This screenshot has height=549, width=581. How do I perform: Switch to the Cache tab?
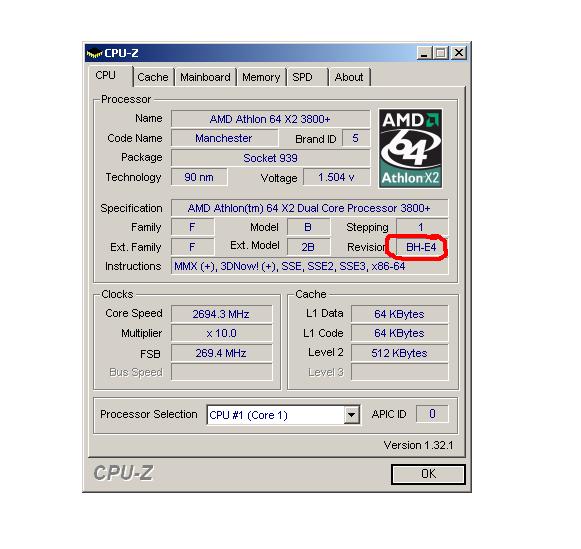(x=152, y=77)
